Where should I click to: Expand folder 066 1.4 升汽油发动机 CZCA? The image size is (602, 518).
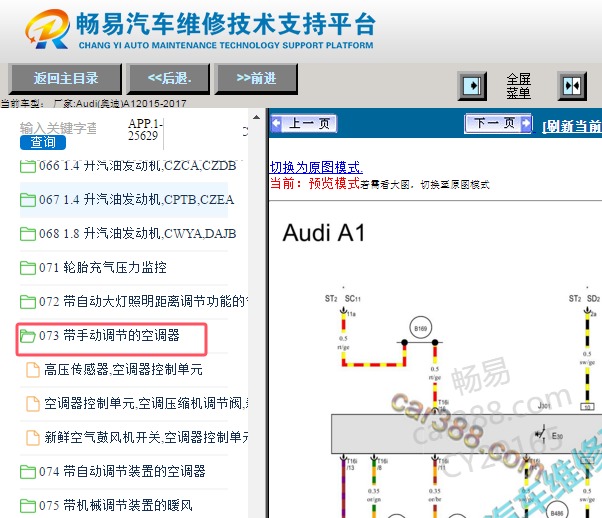(137, 166)
